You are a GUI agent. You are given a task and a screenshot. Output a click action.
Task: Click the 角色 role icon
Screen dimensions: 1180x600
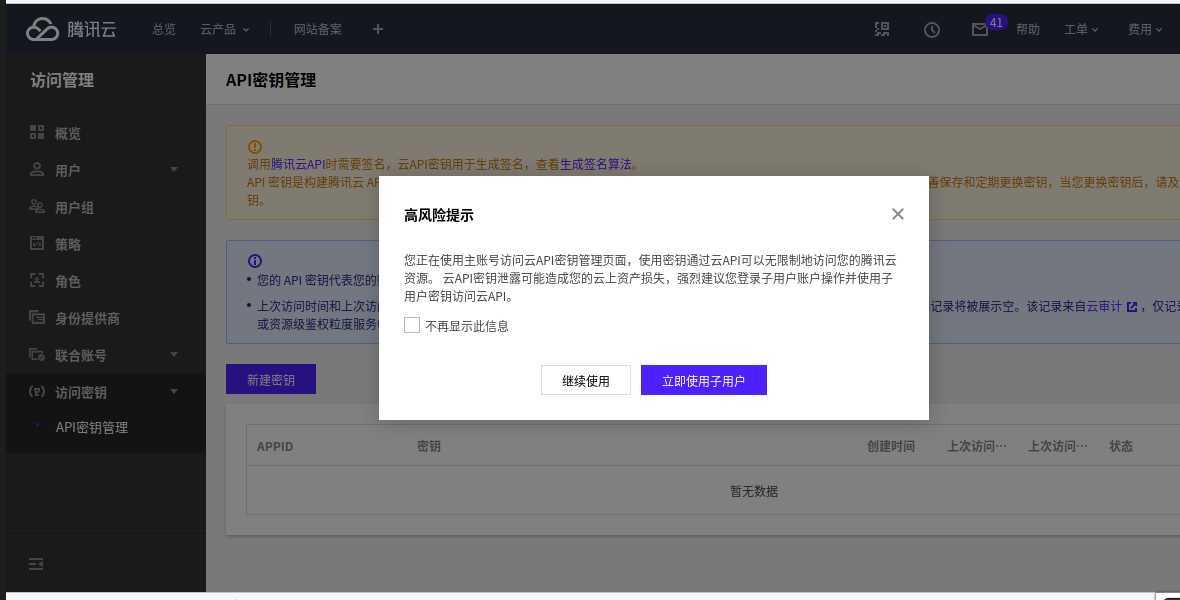[37, 280]
